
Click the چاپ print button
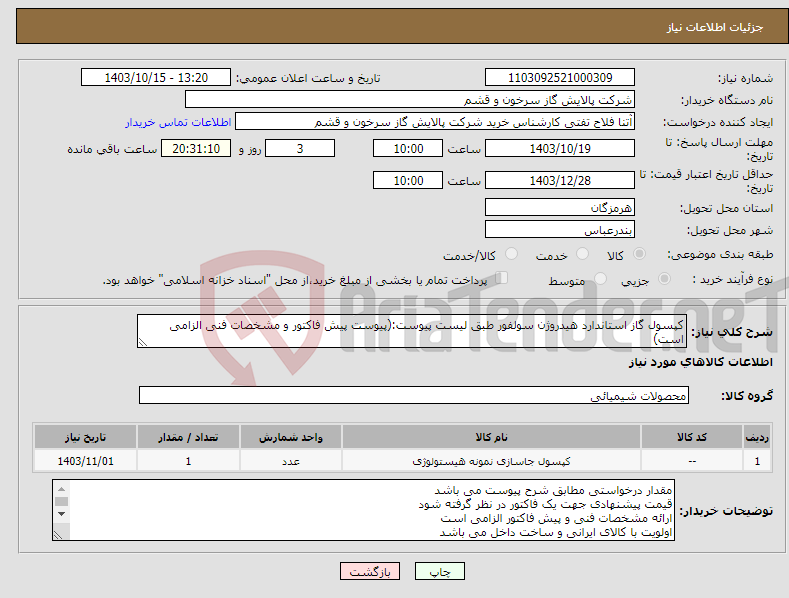[440, 571]
